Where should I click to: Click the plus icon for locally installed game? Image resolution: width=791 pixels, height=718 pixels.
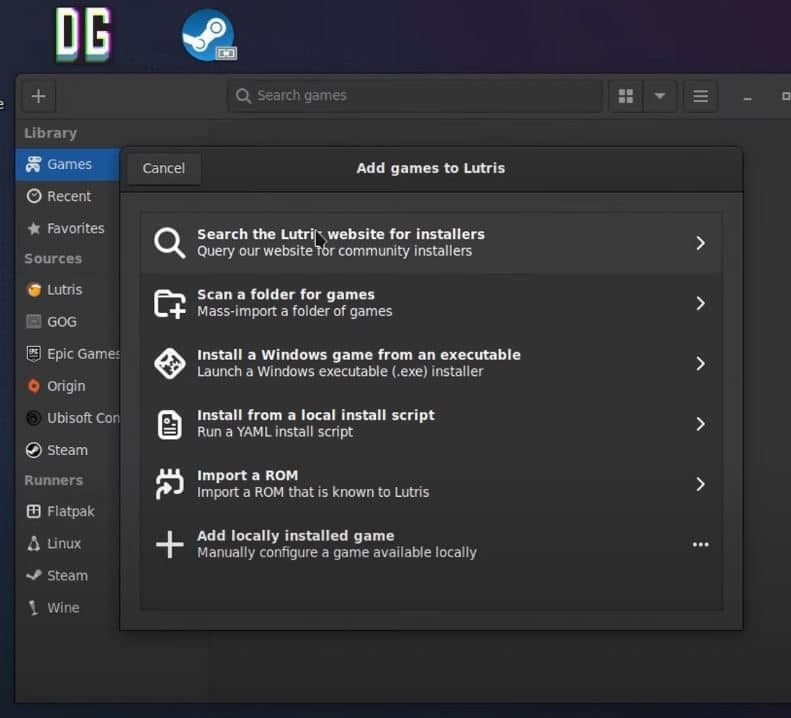[170, 544]
